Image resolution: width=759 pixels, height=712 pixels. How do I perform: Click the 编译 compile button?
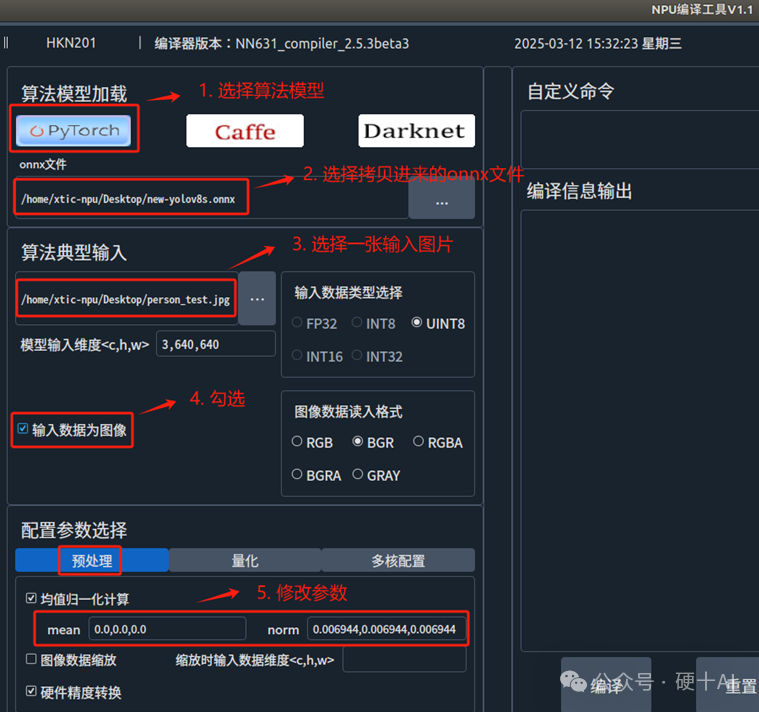pos(606,685)
